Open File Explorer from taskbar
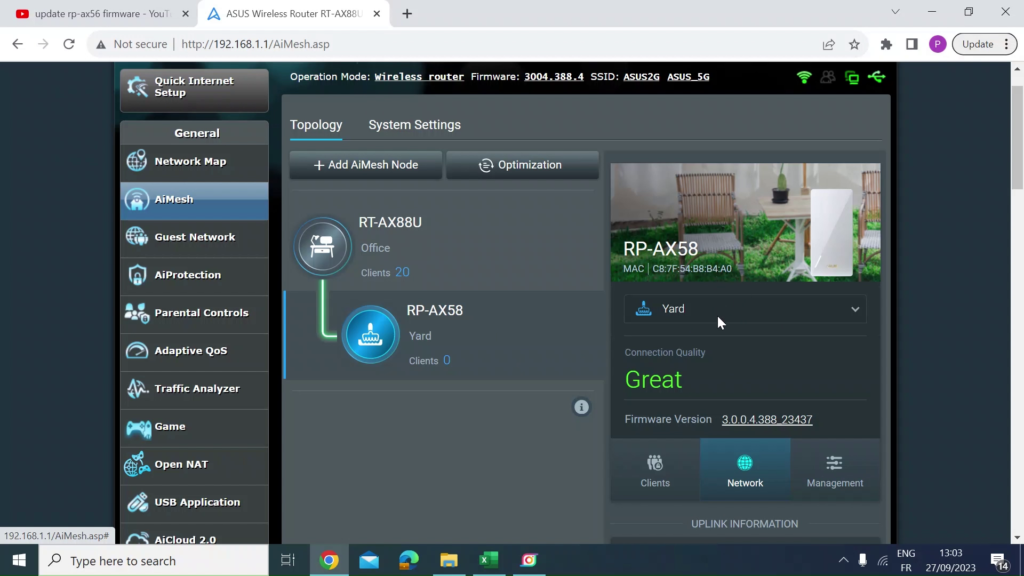The image size is (1024, 576). (449, 560)
